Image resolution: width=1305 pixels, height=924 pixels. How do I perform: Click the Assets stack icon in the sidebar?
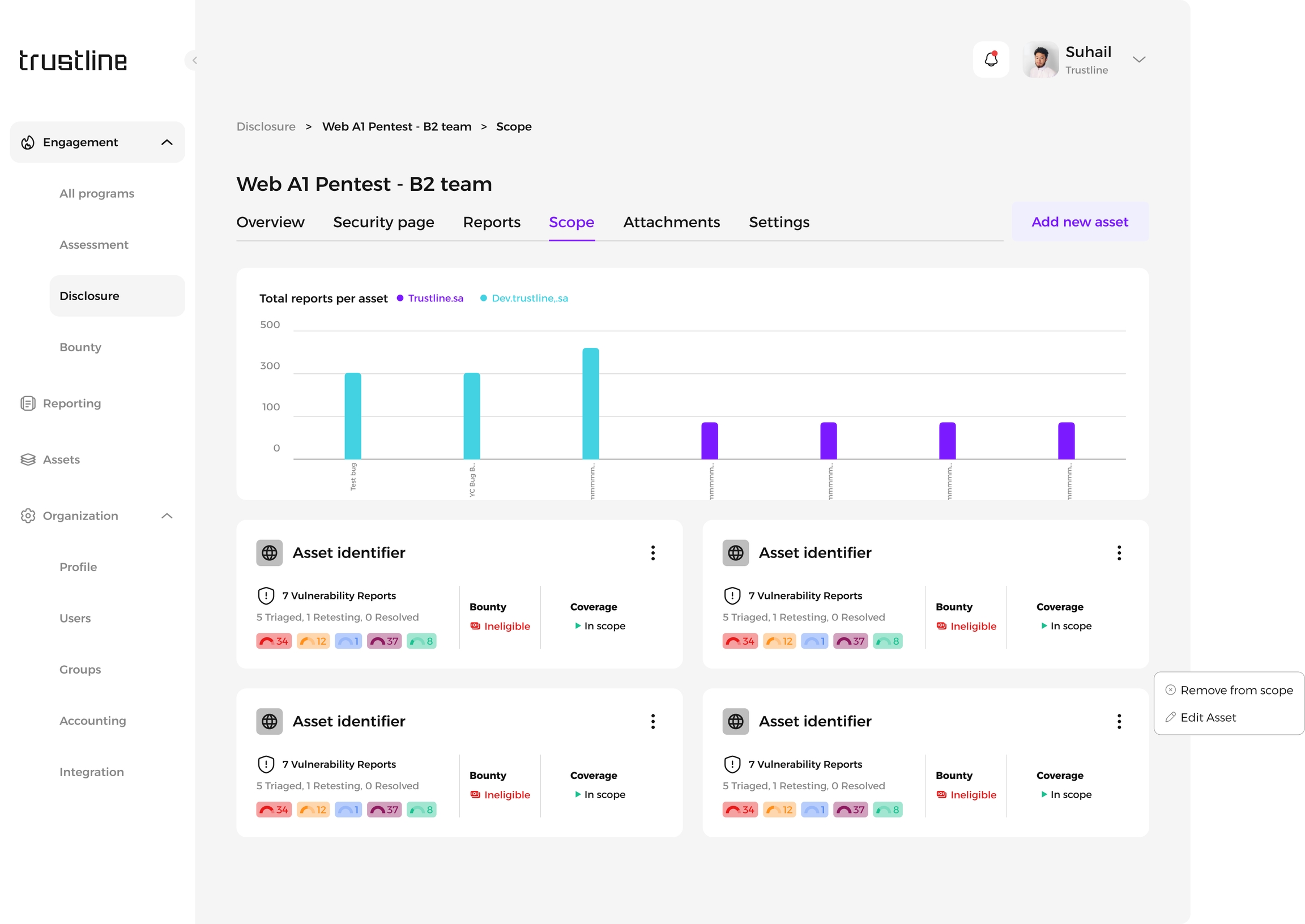click(x=28, y=459)
